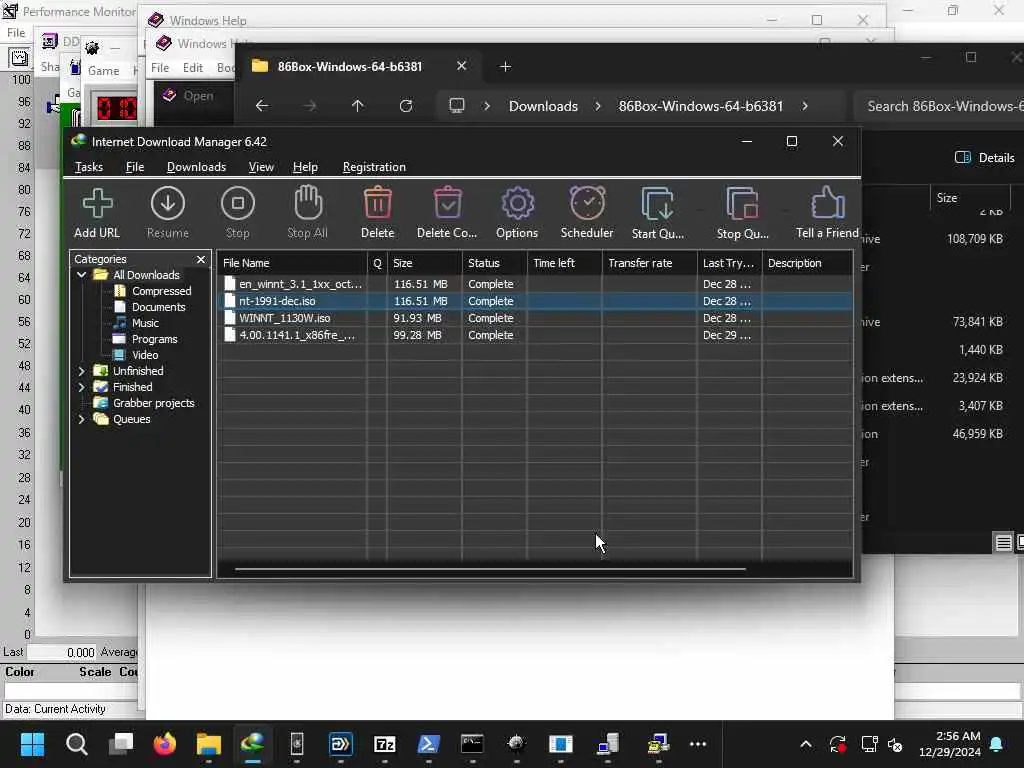Close the Categories panel
Image resolution: width=1024 pixels, height=768 pixels.
[x=200, y=259]
